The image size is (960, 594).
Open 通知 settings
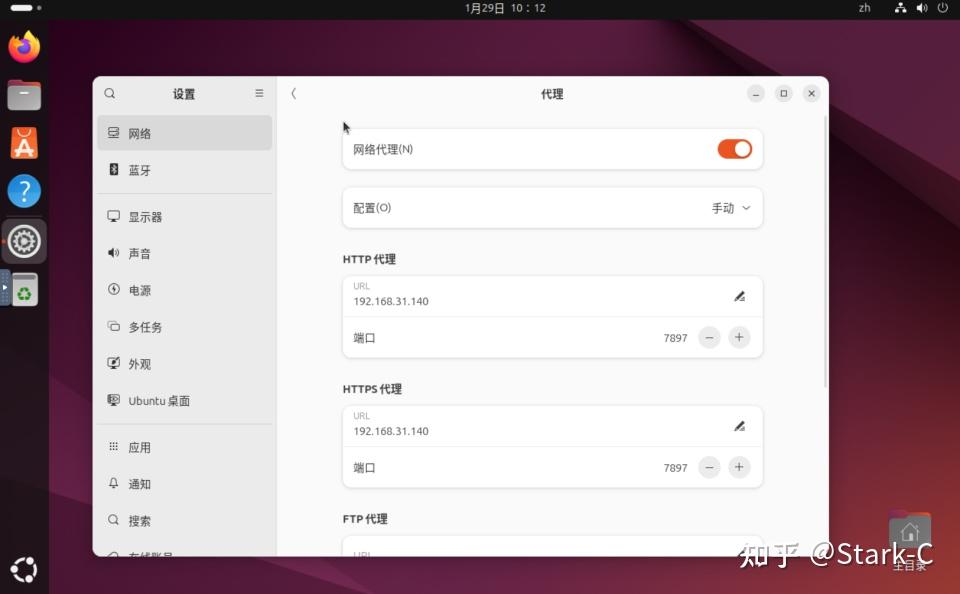(184, 484)
